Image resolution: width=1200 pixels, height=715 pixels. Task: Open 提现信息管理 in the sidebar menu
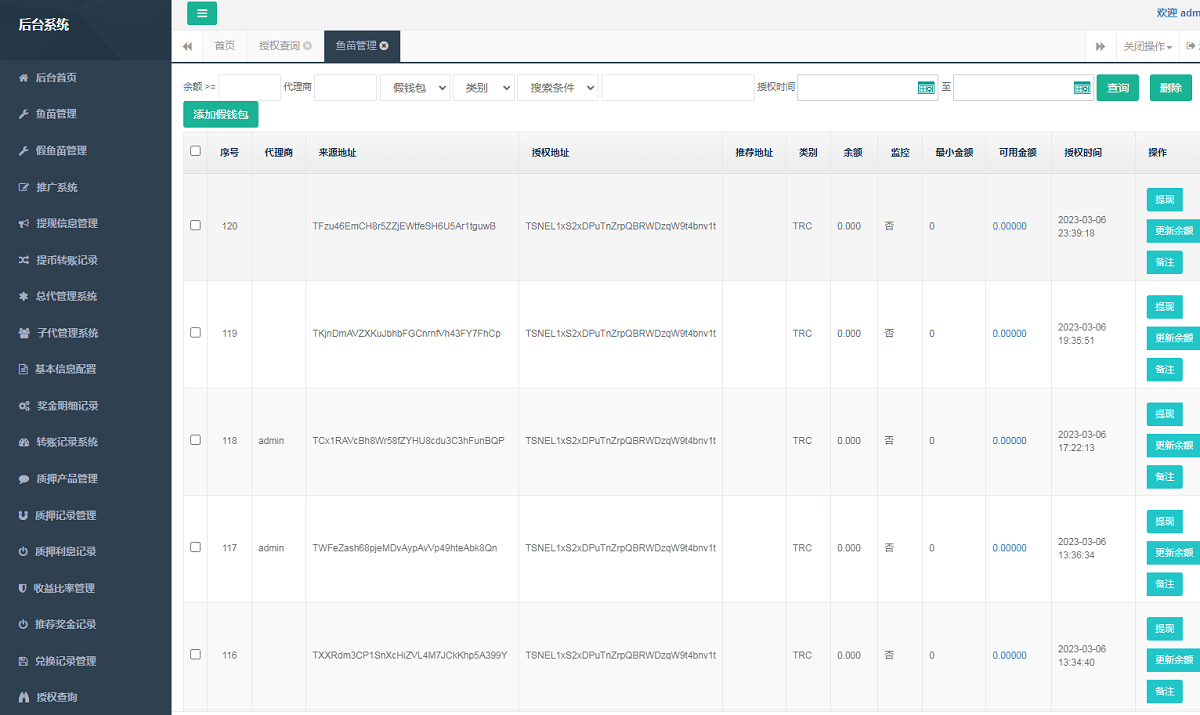coord(66,223)
